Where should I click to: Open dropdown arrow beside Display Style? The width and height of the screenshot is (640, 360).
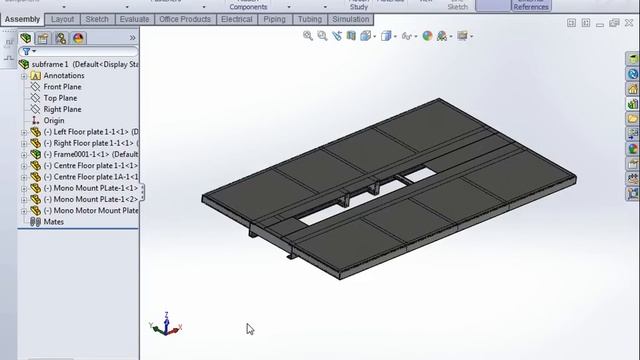(x=395, y=37)
